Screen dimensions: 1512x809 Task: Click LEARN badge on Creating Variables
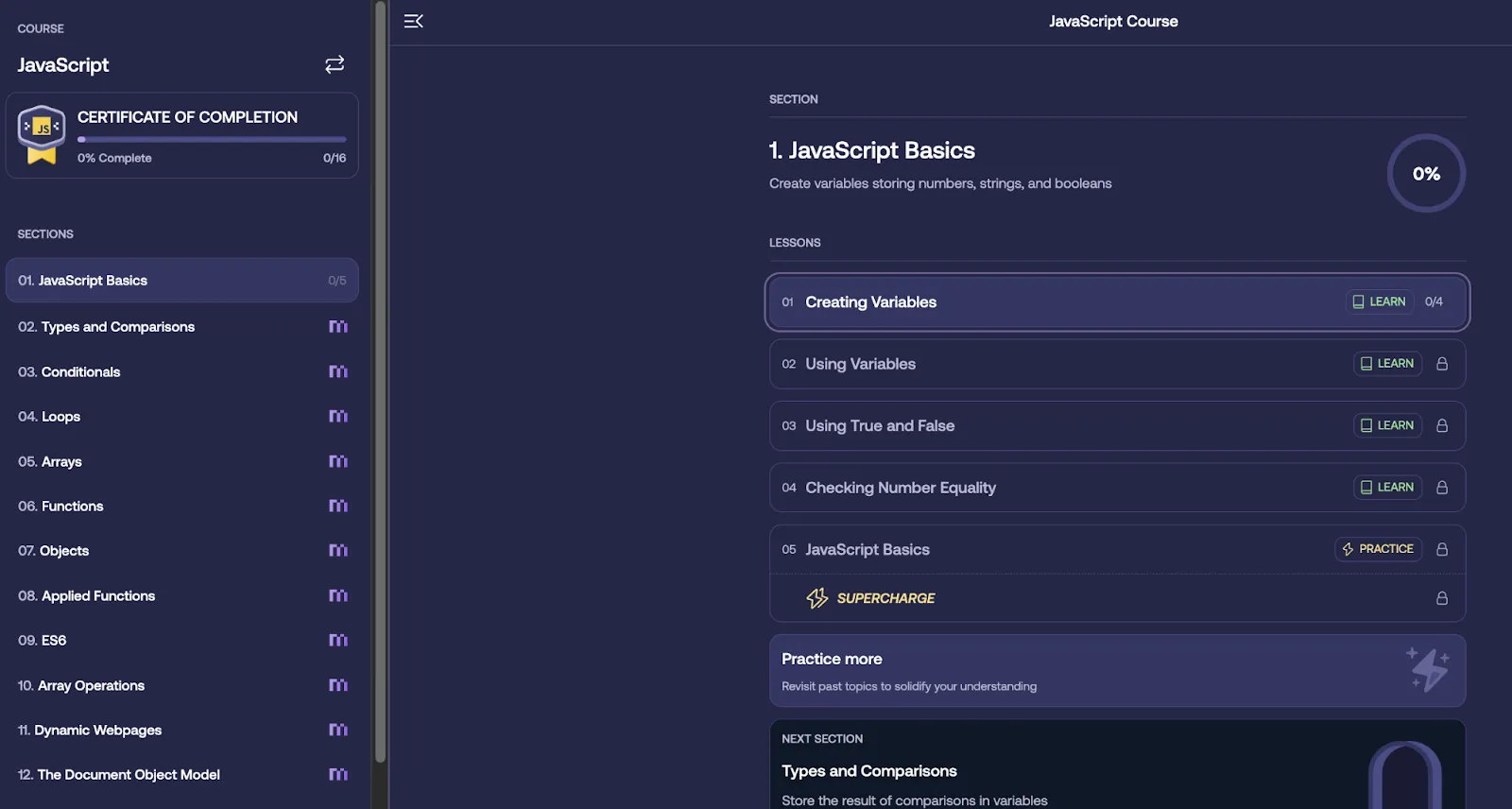(x=1380, y=301)
